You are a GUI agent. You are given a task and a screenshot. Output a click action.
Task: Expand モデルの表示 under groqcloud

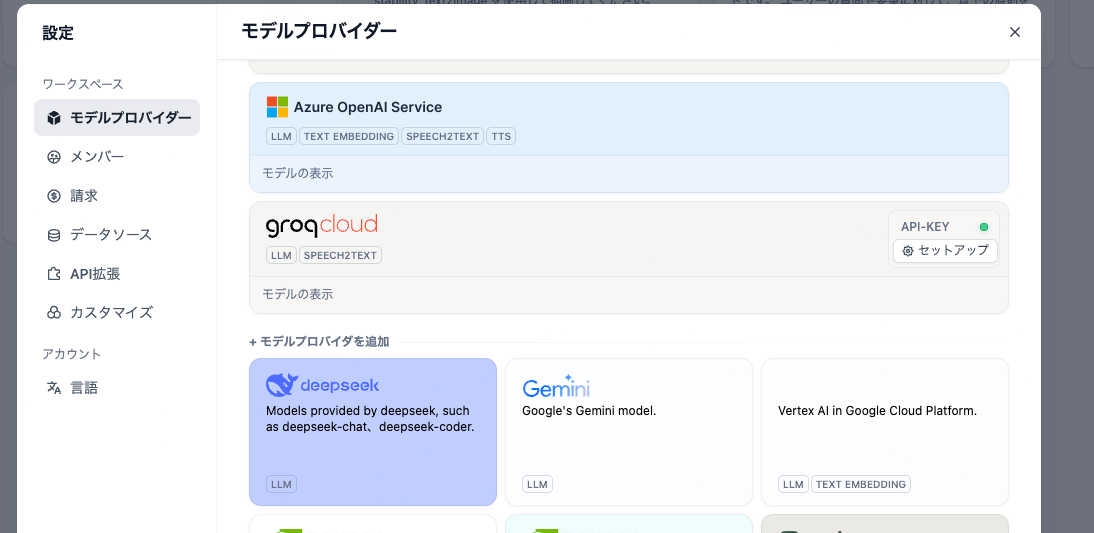[298, 294]
